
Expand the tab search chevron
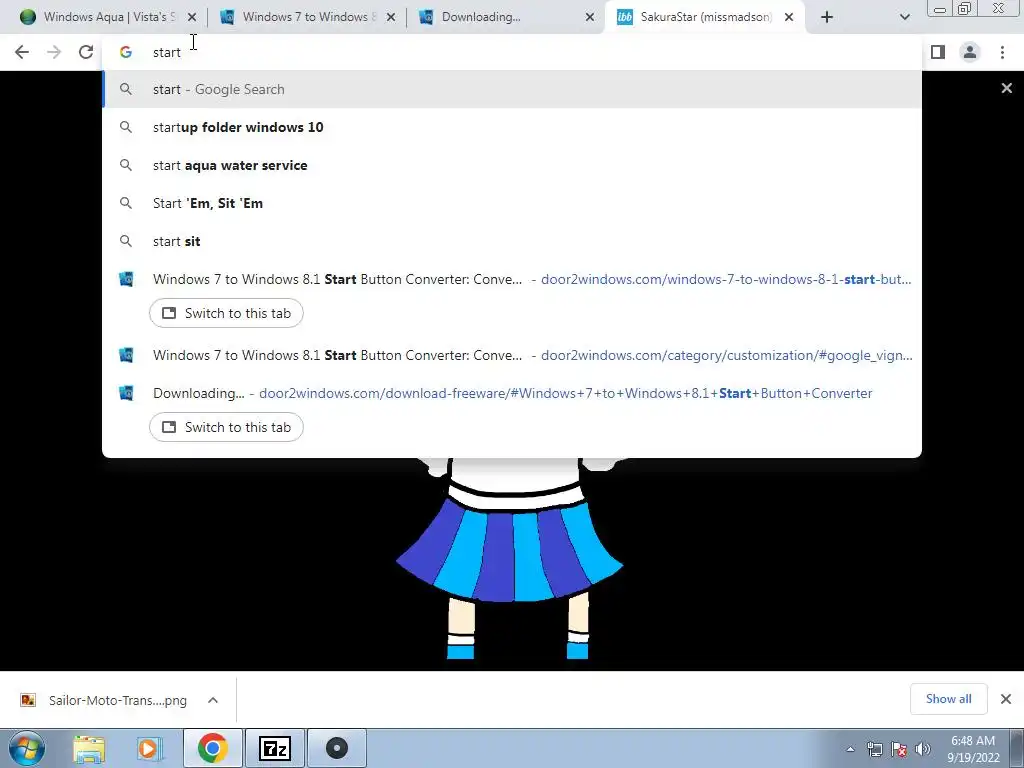coord(904,17)
